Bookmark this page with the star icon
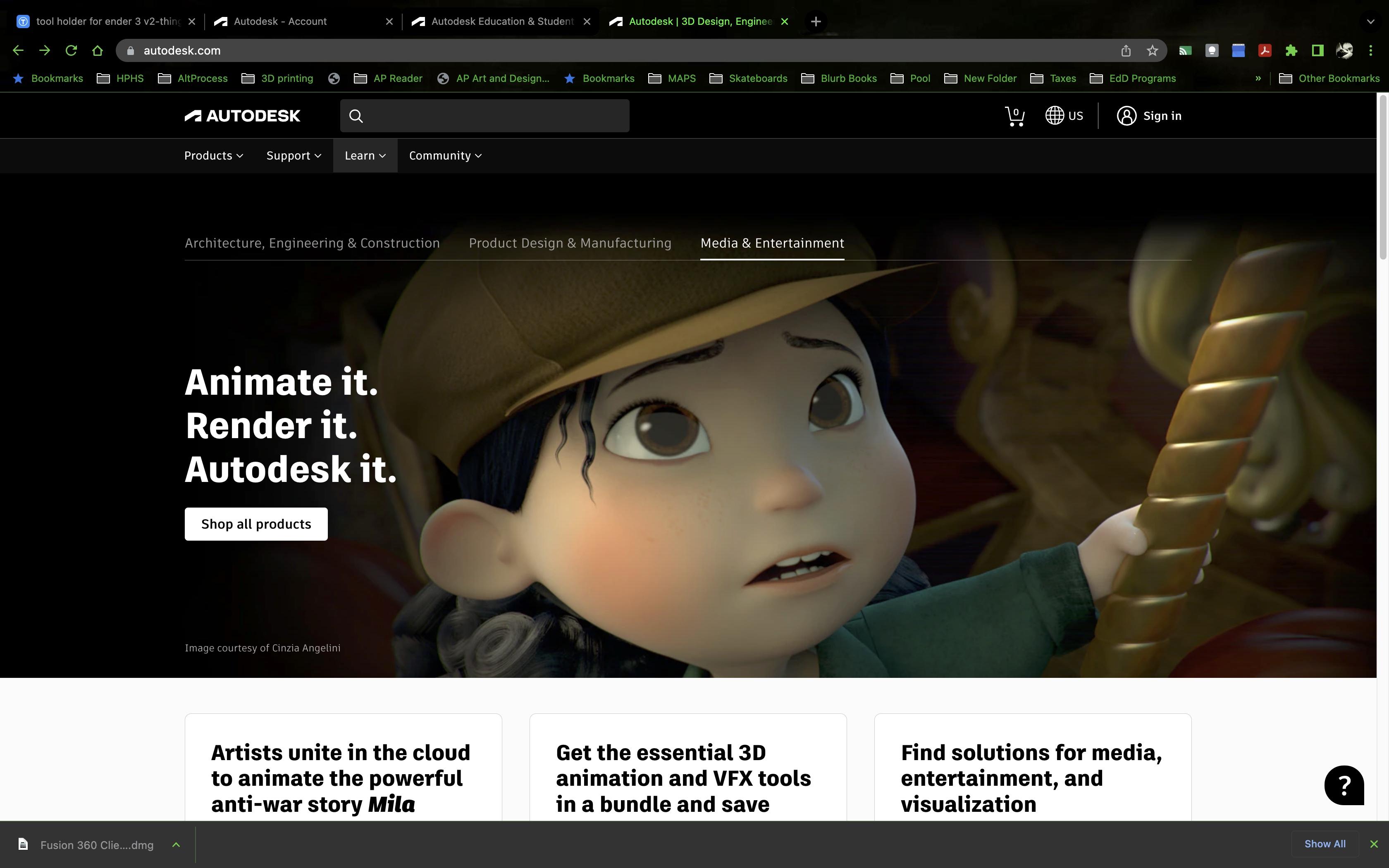1389x868 pixels. 1152,50
